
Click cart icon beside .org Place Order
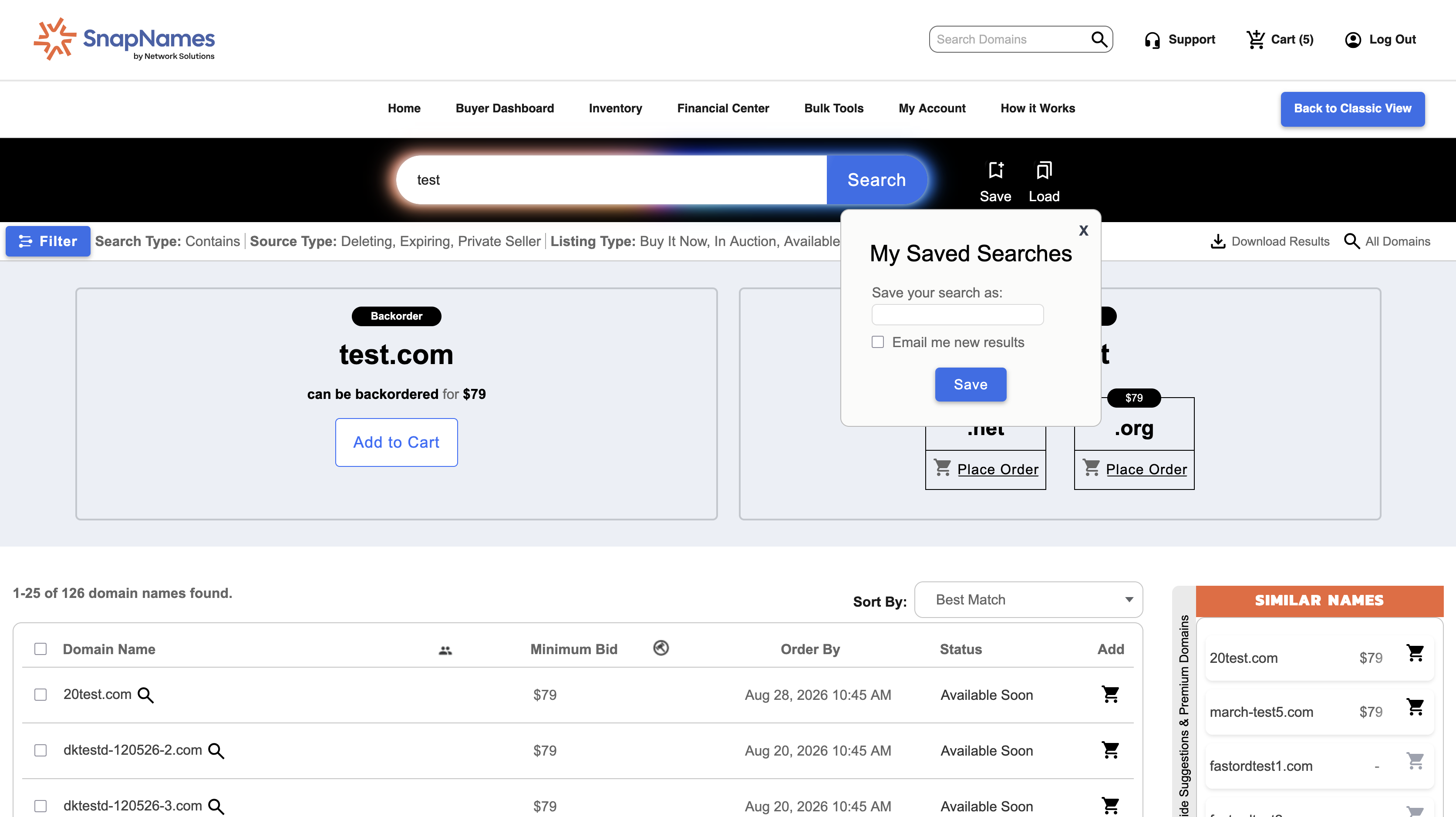coord(1091,468)
